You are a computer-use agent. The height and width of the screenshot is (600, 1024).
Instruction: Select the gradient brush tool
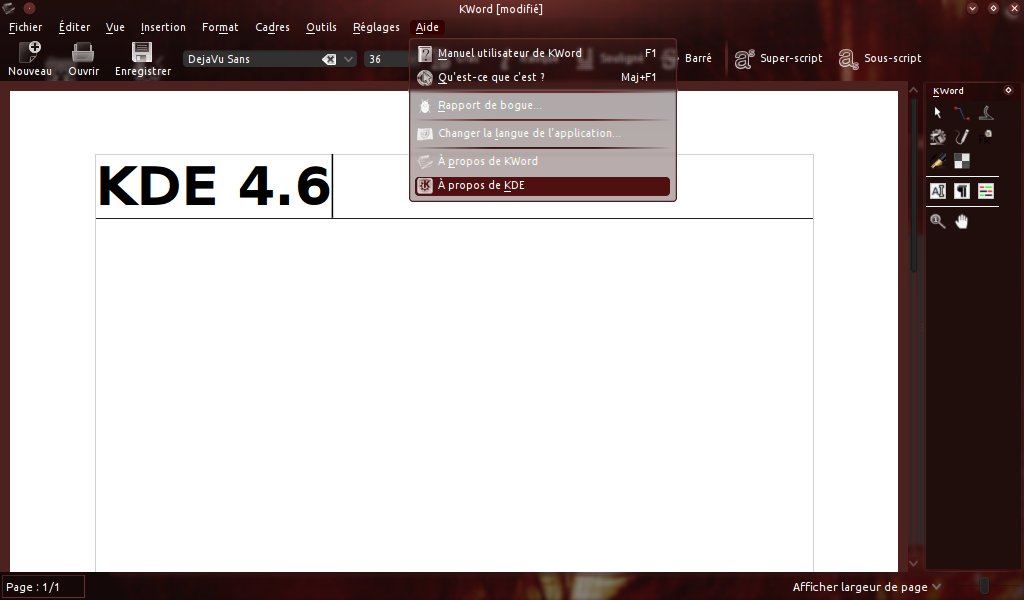[x=938, y=161]
